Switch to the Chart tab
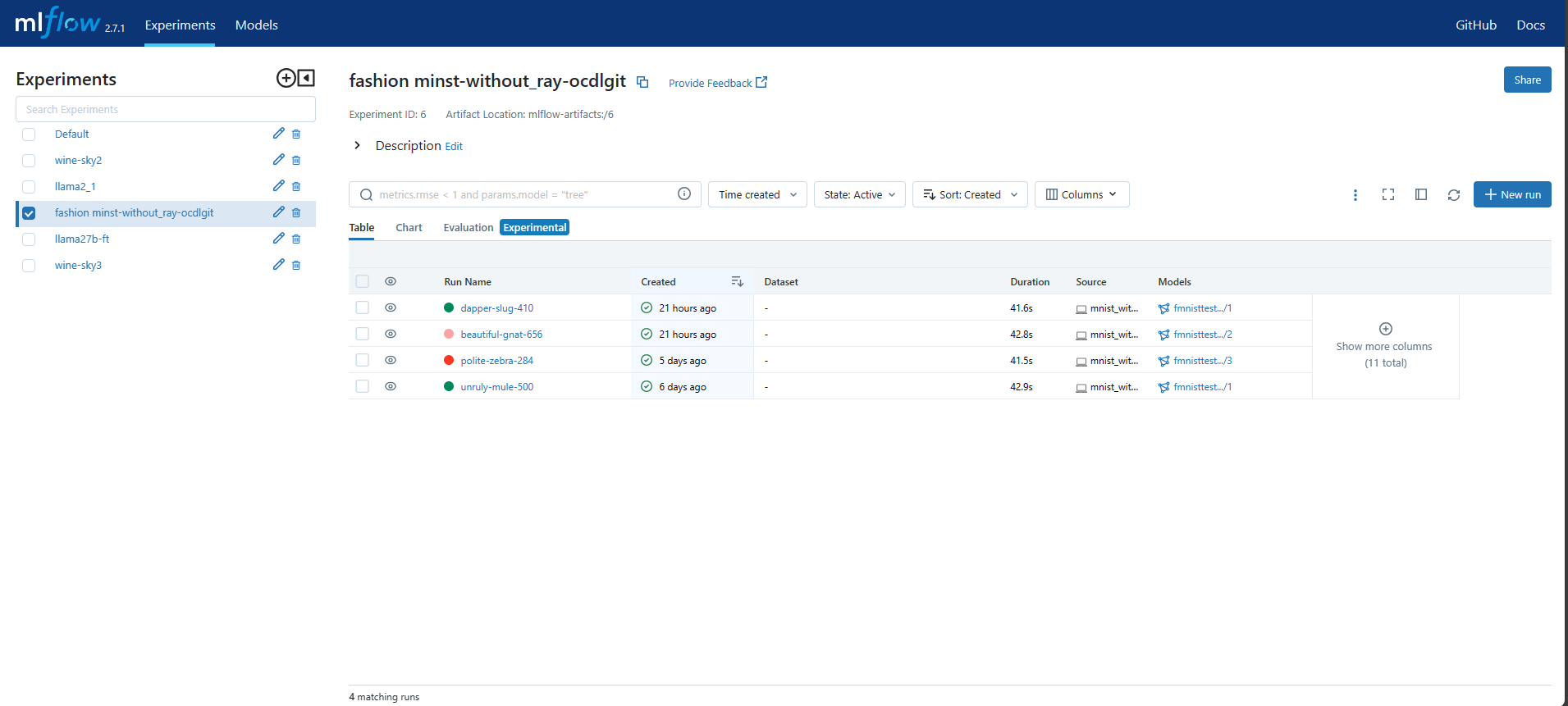Screen dimensions: 1568x706 pos(409,228)
